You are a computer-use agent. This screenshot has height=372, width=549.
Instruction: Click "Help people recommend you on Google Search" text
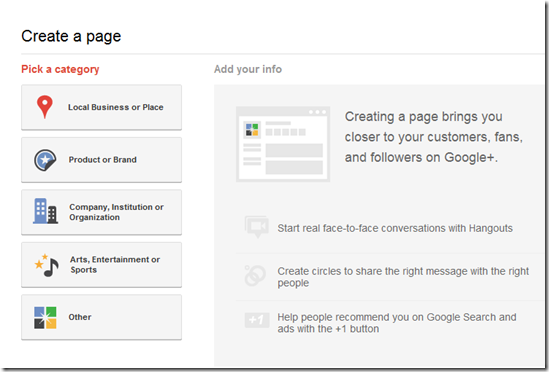pos(397,323)
